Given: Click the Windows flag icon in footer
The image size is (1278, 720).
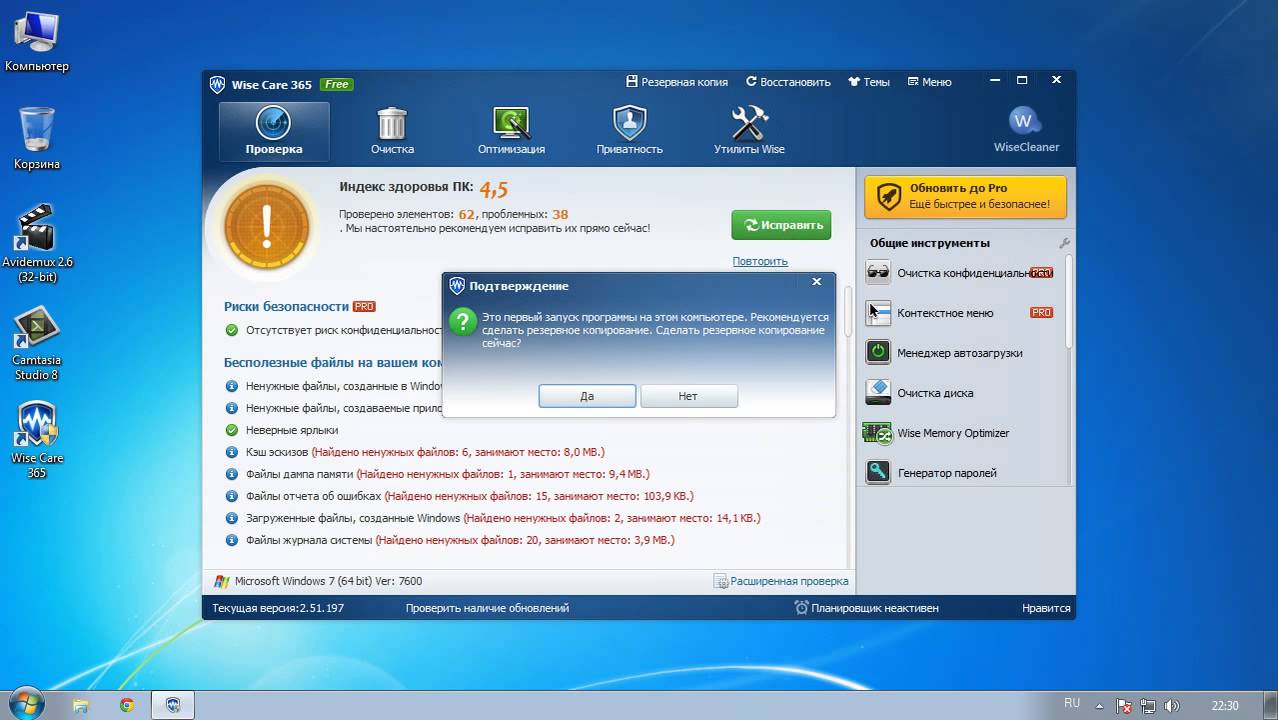Looking at the screenshot, I should click(222, 581).
